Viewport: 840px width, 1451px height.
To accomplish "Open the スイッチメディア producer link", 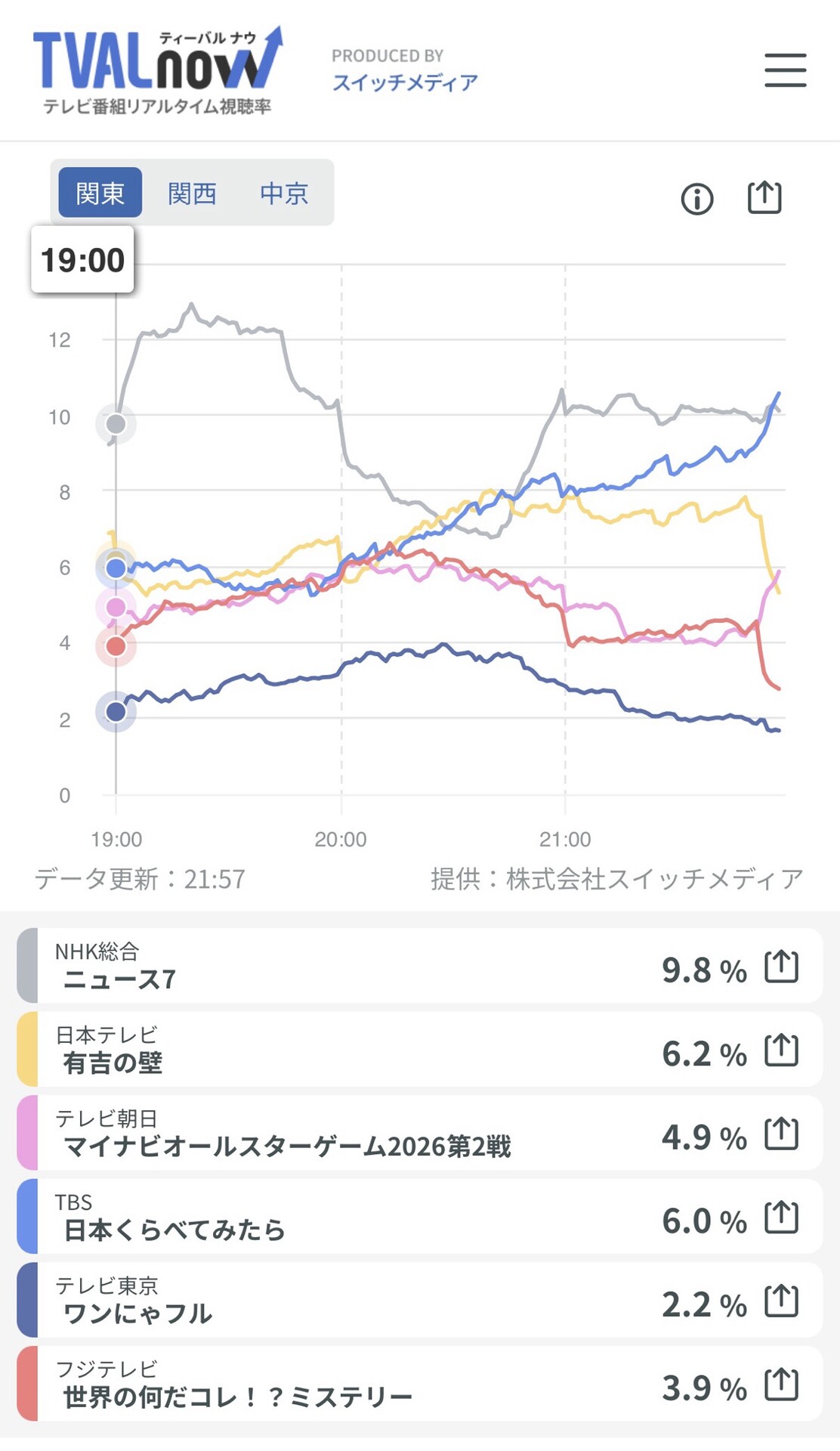I will pos(405,82).
